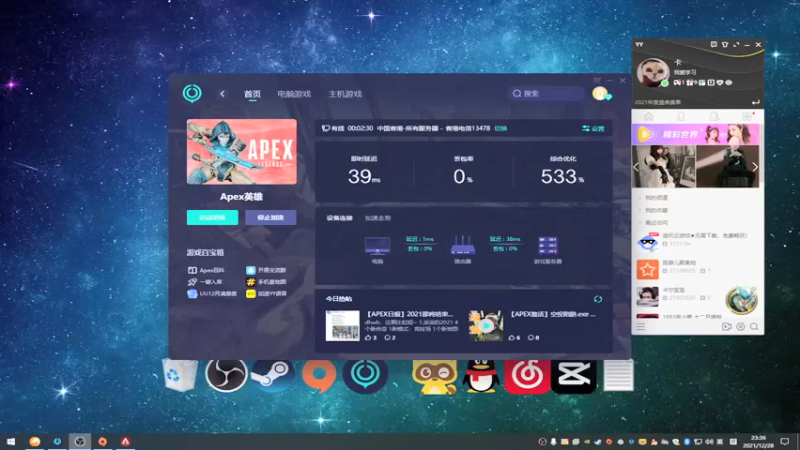Image resolution: width=800 pixels, height=450 pixels.
Task: Click the UU accelerator logo icon
Action: (192, 93)
